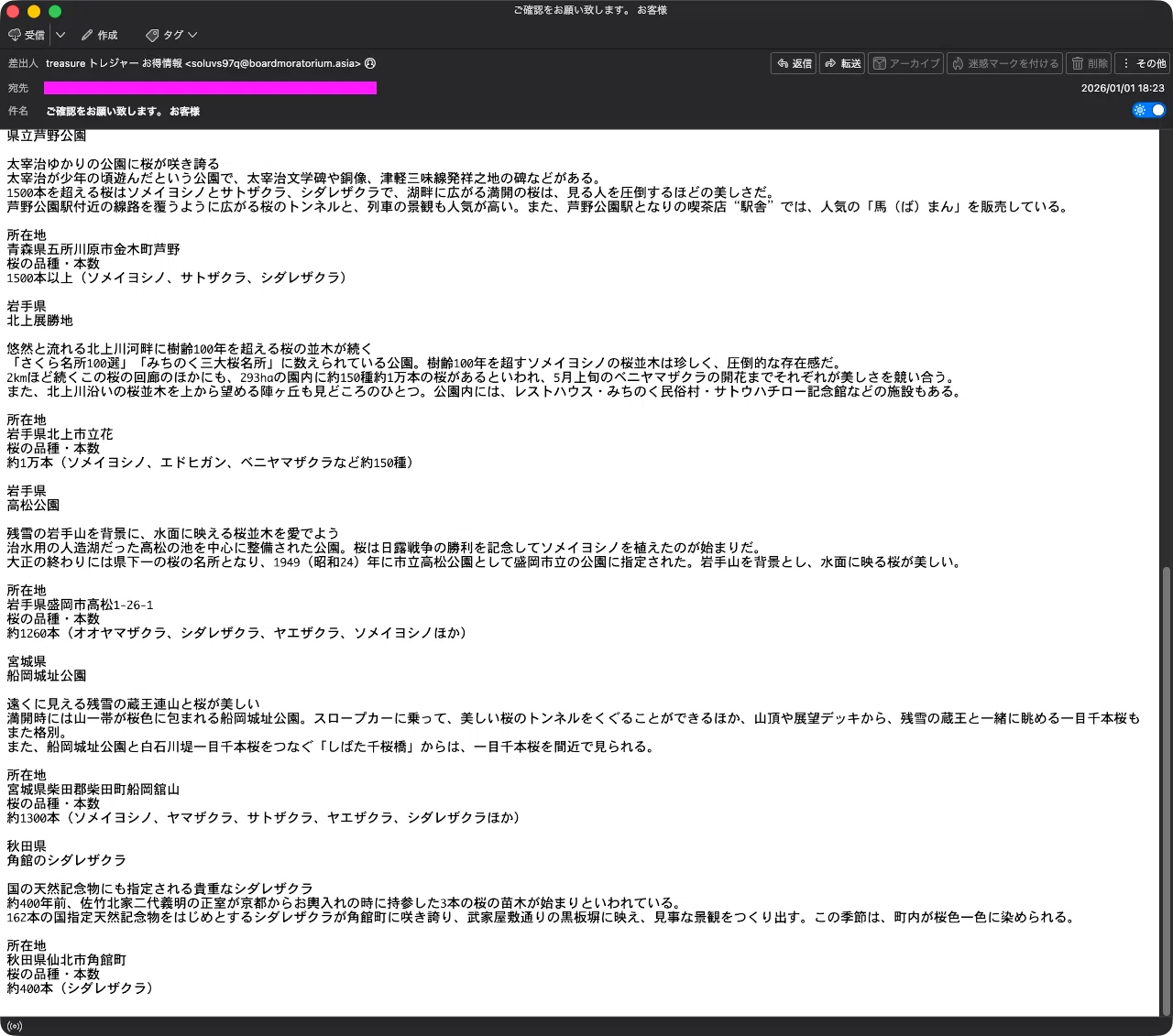Image resolution: width=1173 pixels, height=1036 pixels.
Task: Click the line 太宰治ゆかりの公園に桜が咲き誇る
Action: (x=113, y=164)
